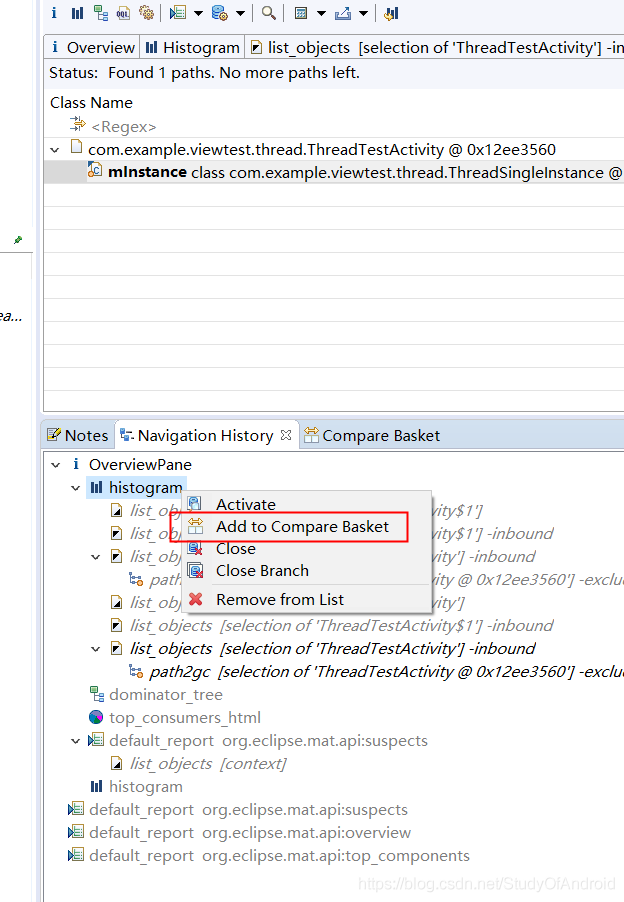Screen dimensions: 624x902
Task: Select the list_objects ThreadTestActivity editor tab
Action: (x=436, y=47)
